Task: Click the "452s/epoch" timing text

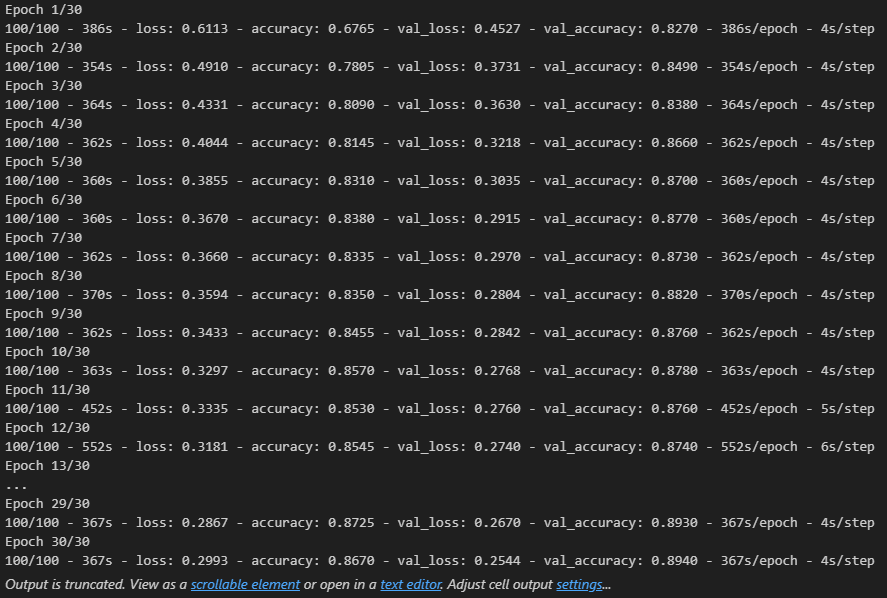Action: coord(759,408)
